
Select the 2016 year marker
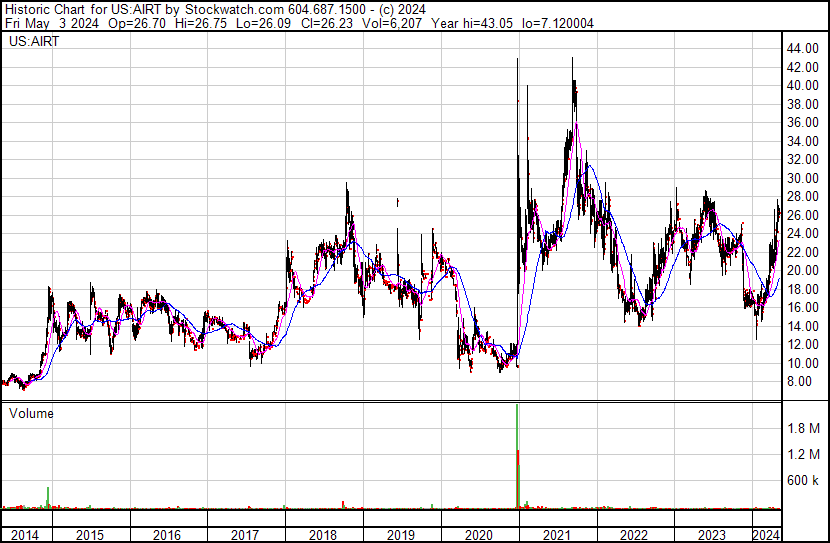coord(167,535)
